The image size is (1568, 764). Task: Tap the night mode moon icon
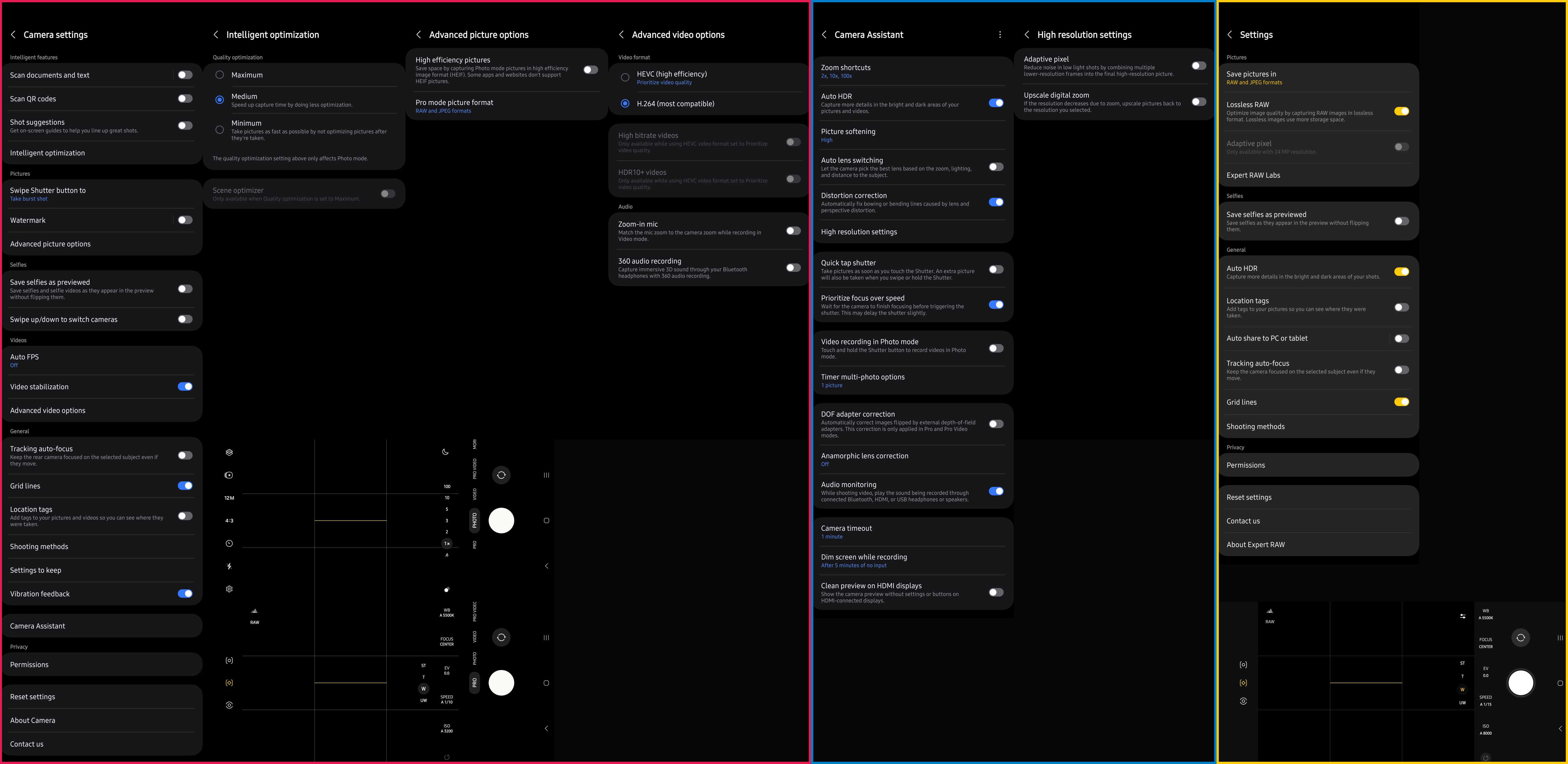(446, 452)
